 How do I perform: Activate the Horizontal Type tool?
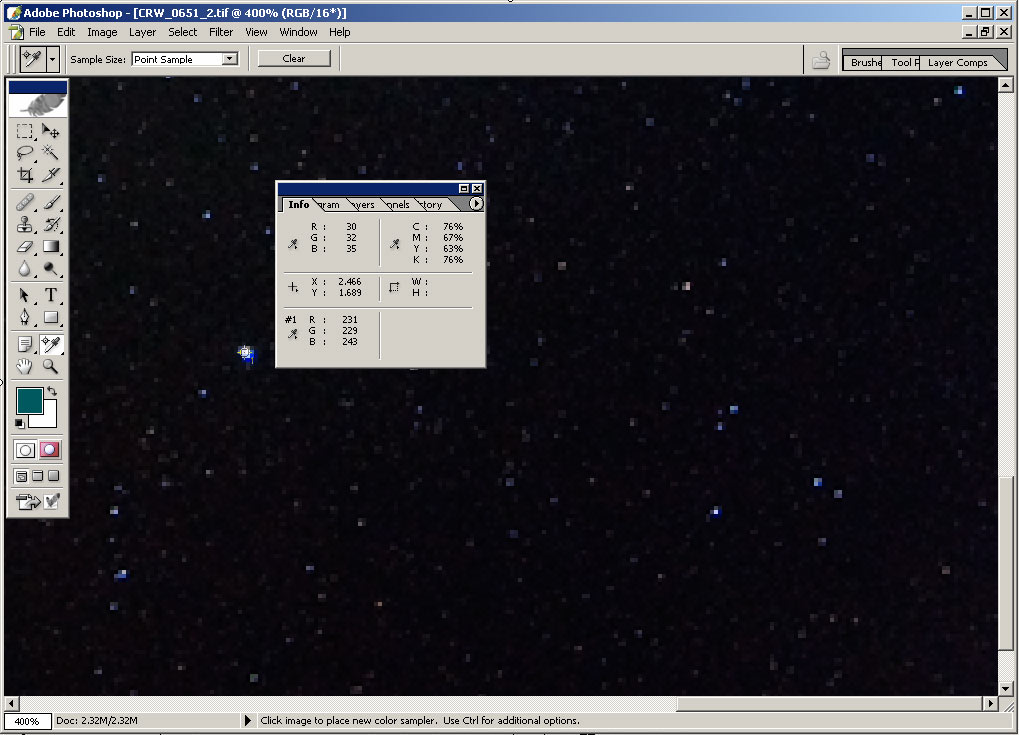coord(51,295)
